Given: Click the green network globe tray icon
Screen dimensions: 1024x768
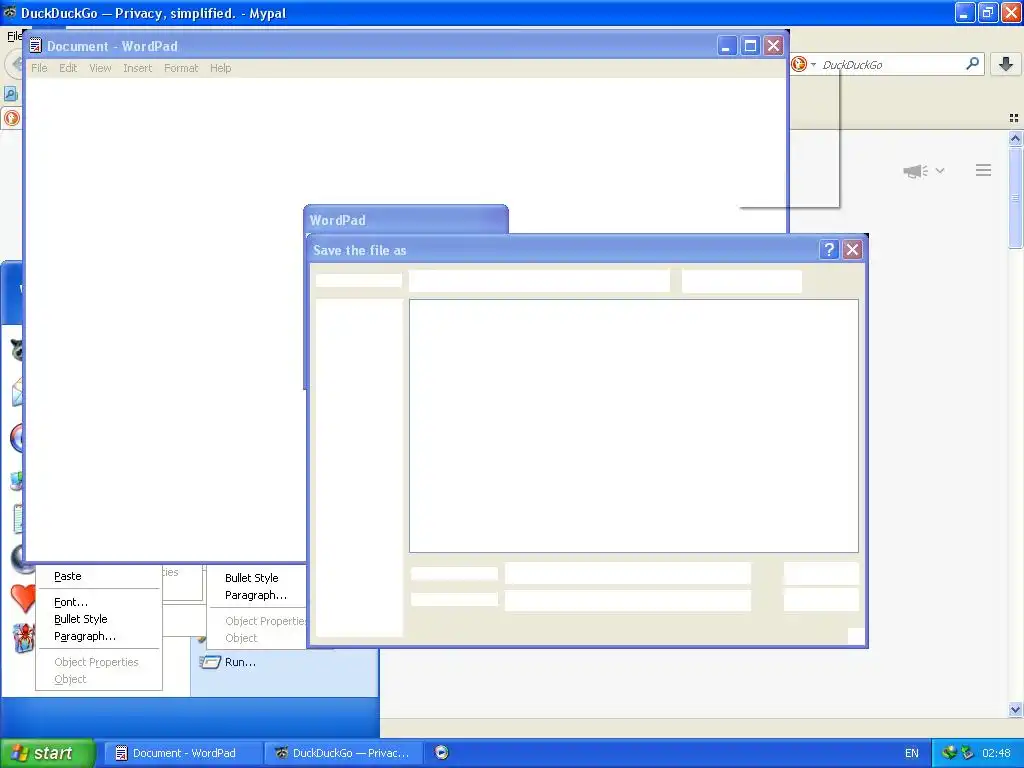Looking at the screenshot, I should [950, 752].
